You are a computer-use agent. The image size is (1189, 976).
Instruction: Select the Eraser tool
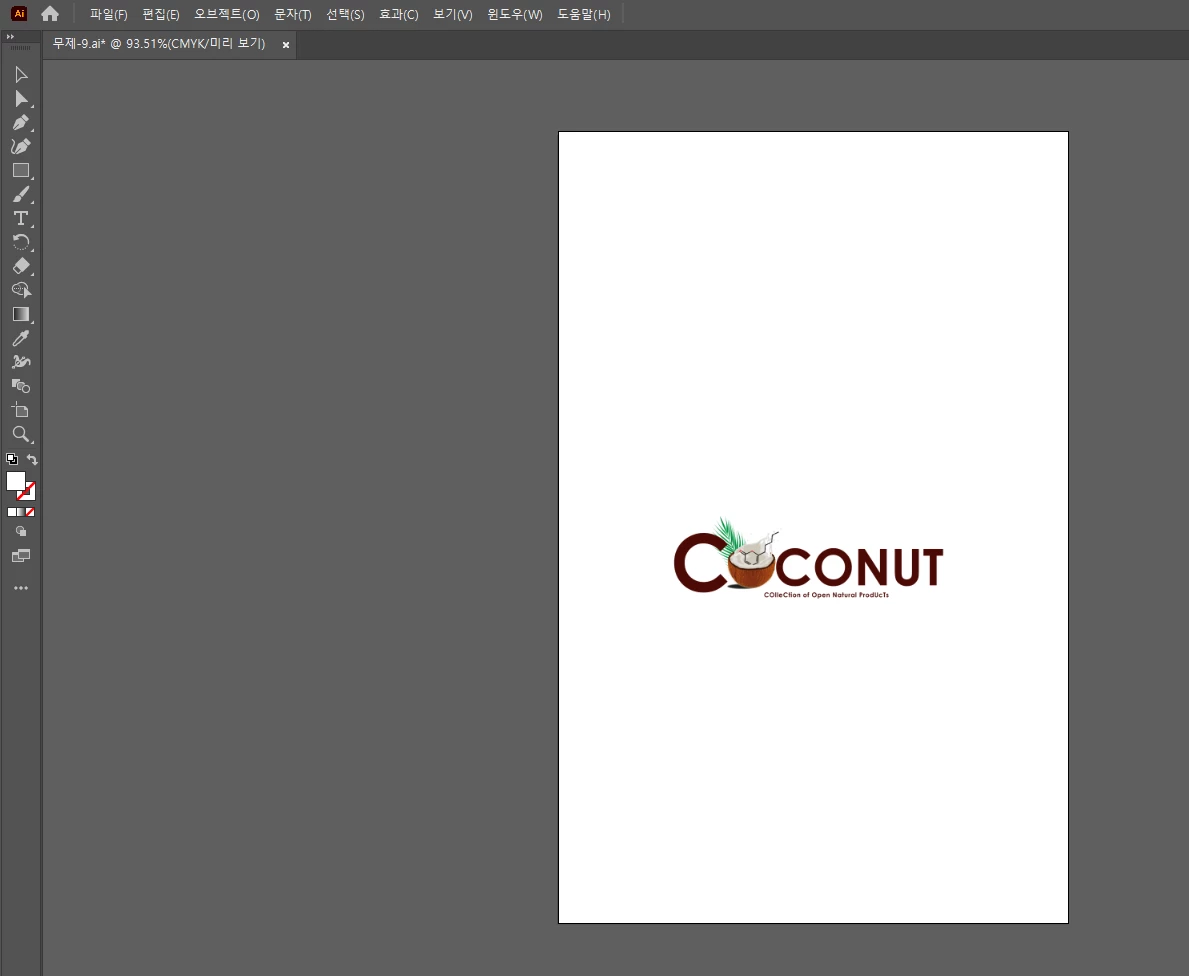pos(21,266)
